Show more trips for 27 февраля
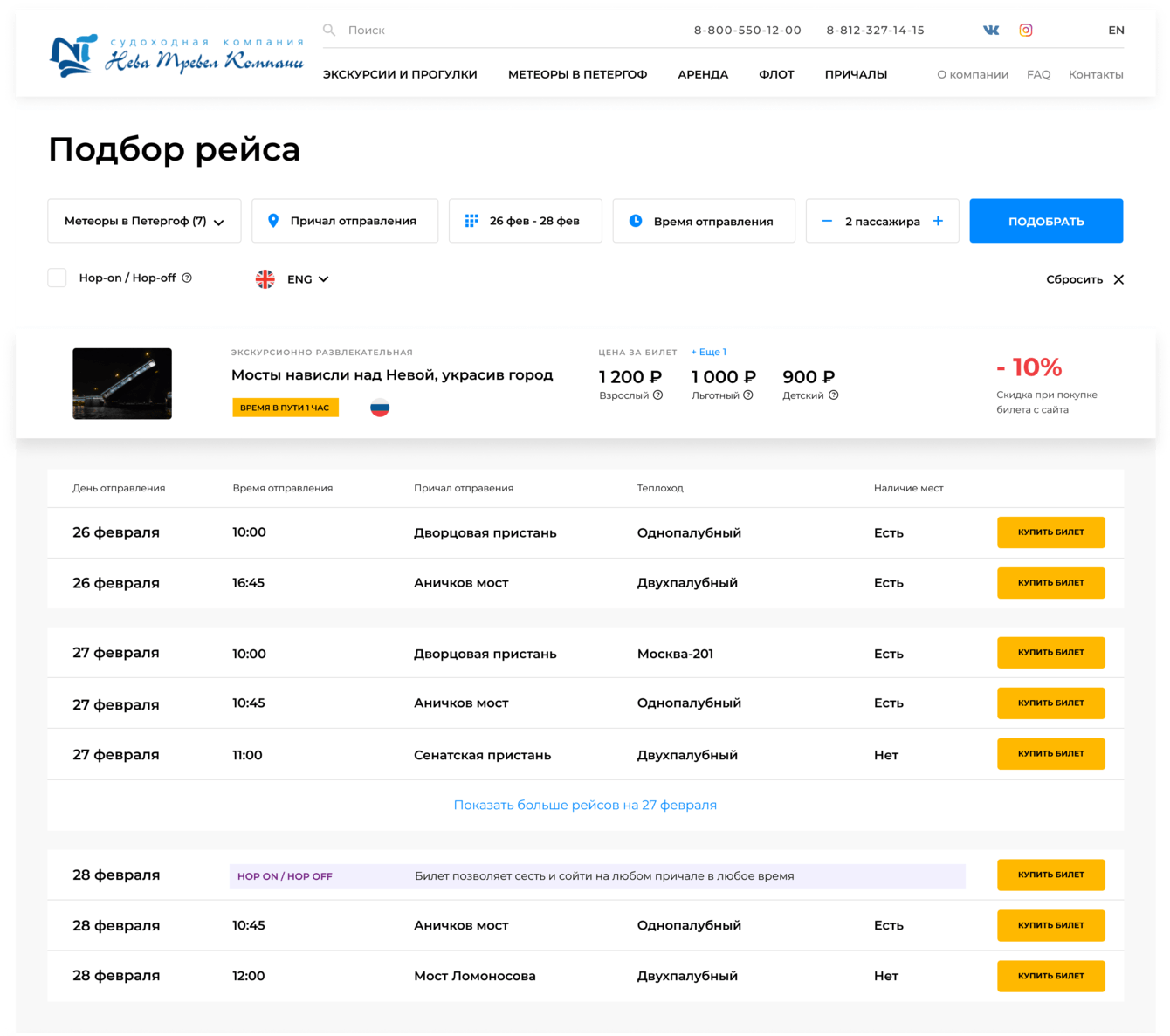The width and height of the screenshot is (1170, 1036). pyautogui.click(x=585, y=805)
